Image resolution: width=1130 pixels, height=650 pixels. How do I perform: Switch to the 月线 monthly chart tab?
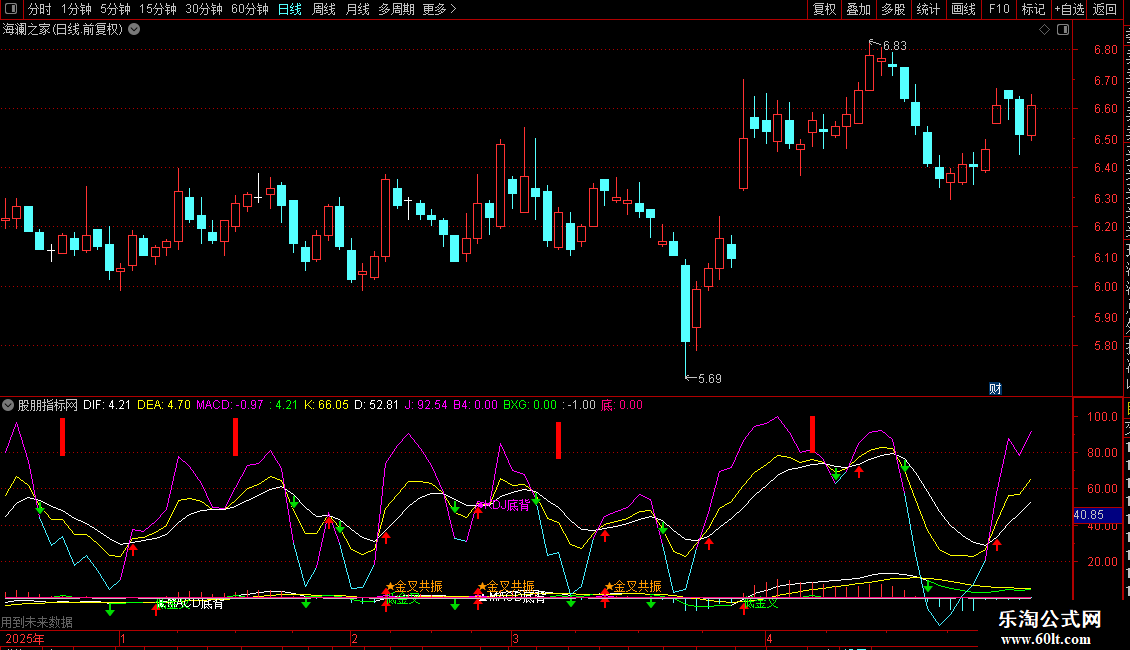(357, 9)
